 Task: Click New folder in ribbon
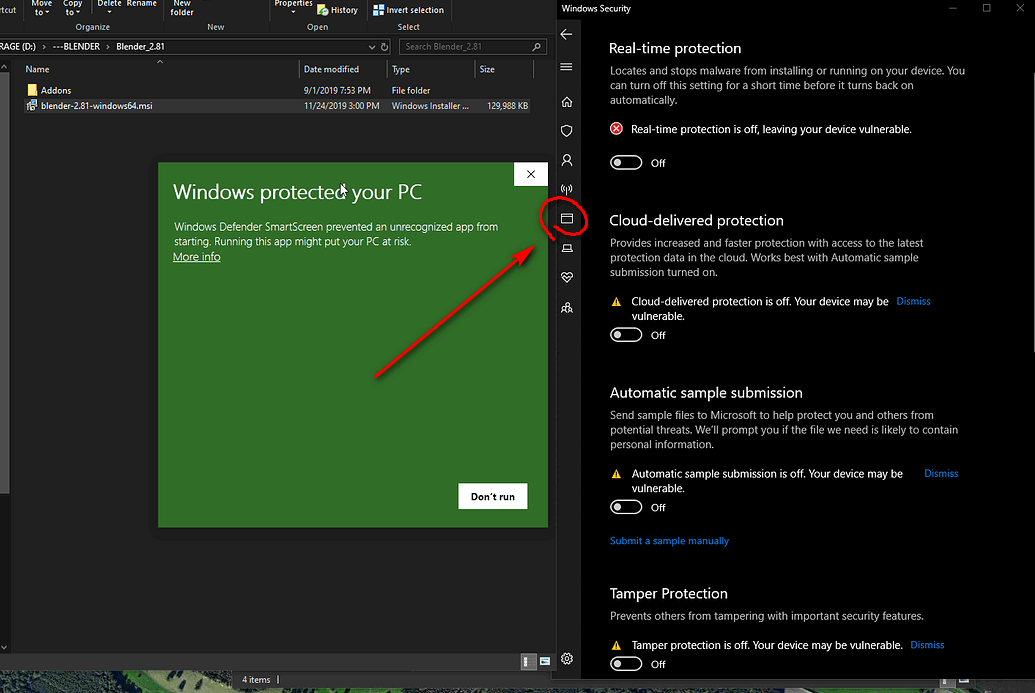tap(182, 7)
